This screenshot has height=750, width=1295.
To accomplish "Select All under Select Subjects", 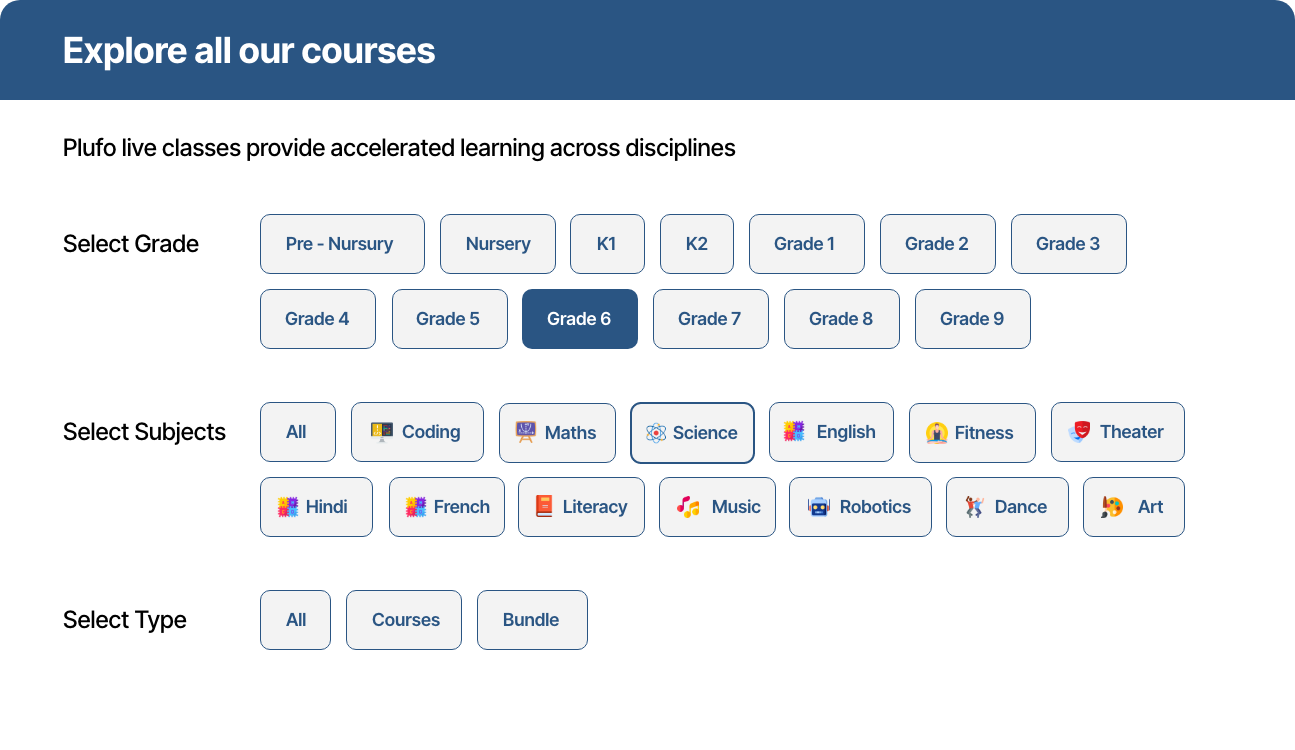I will click(297, 432).
